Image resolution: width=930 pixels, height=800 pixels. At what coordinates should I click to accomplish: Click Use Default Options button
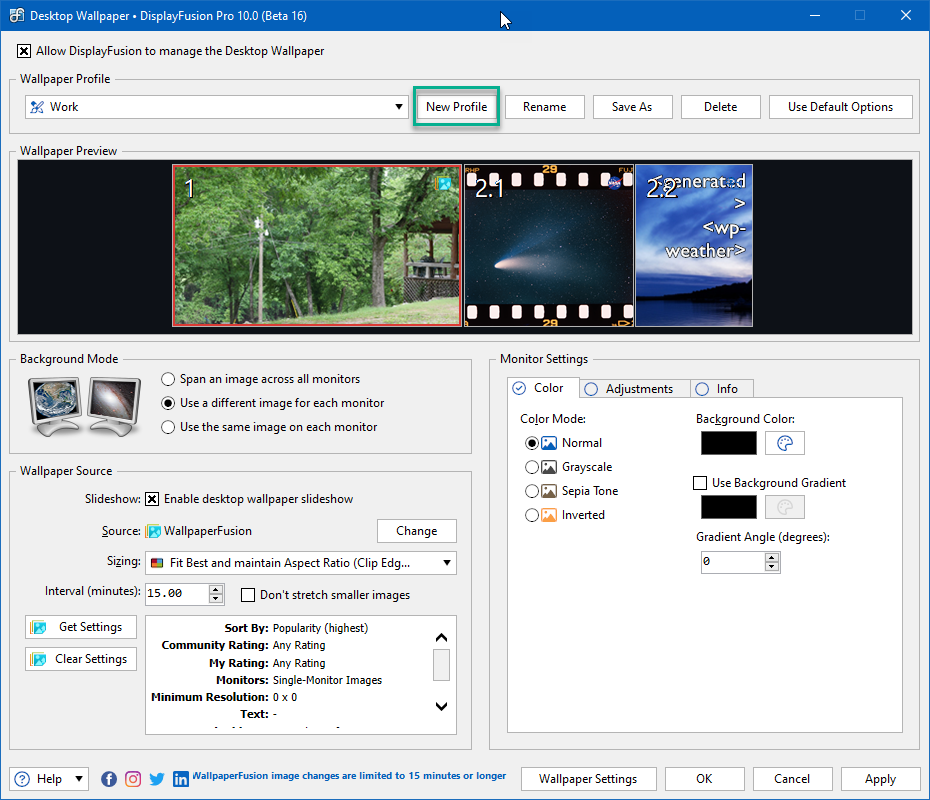(x=840, y=107)
